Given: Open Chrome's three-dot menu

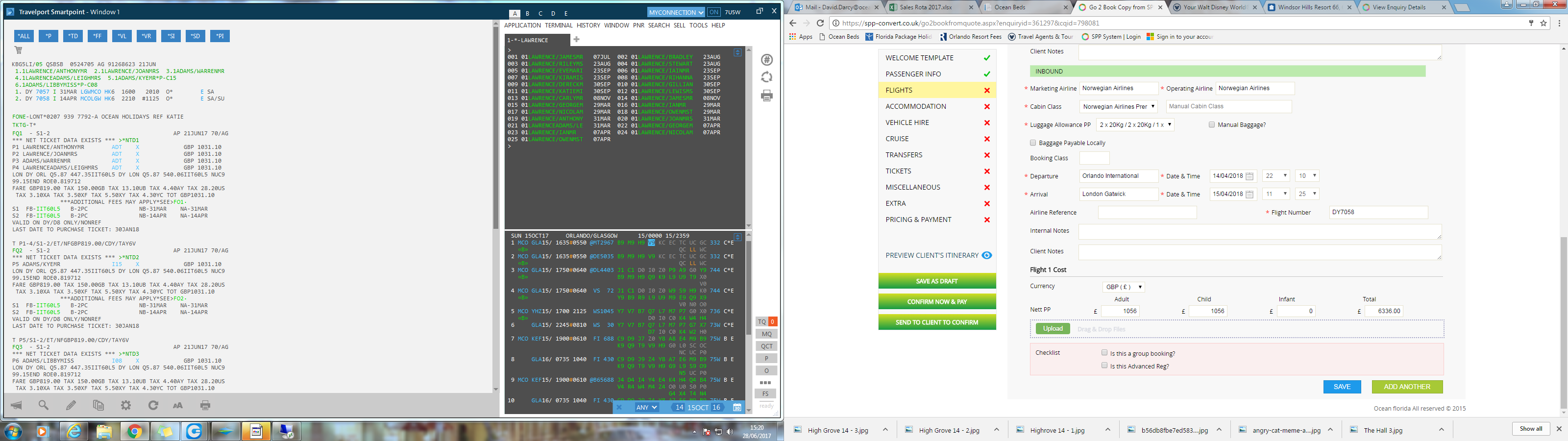Looking at the screenshot, I should [1559, 23].
